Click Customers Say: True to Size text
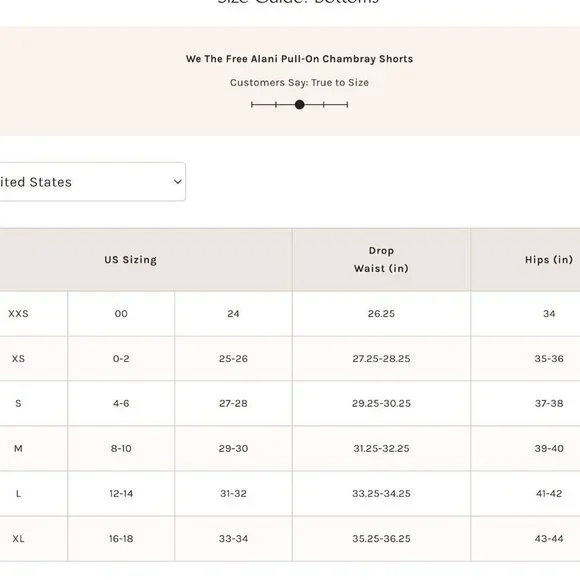The image size is (580, 580). click(299, 82)
